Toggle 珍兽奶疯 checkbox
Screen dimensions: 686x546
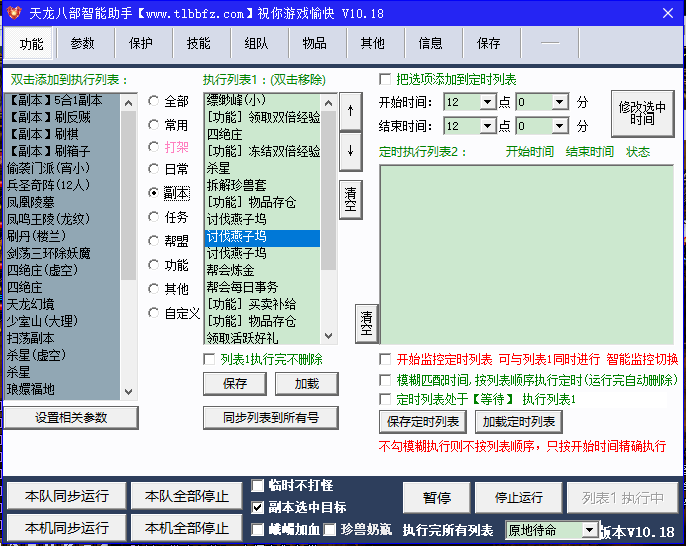click(x=330, y=529)
